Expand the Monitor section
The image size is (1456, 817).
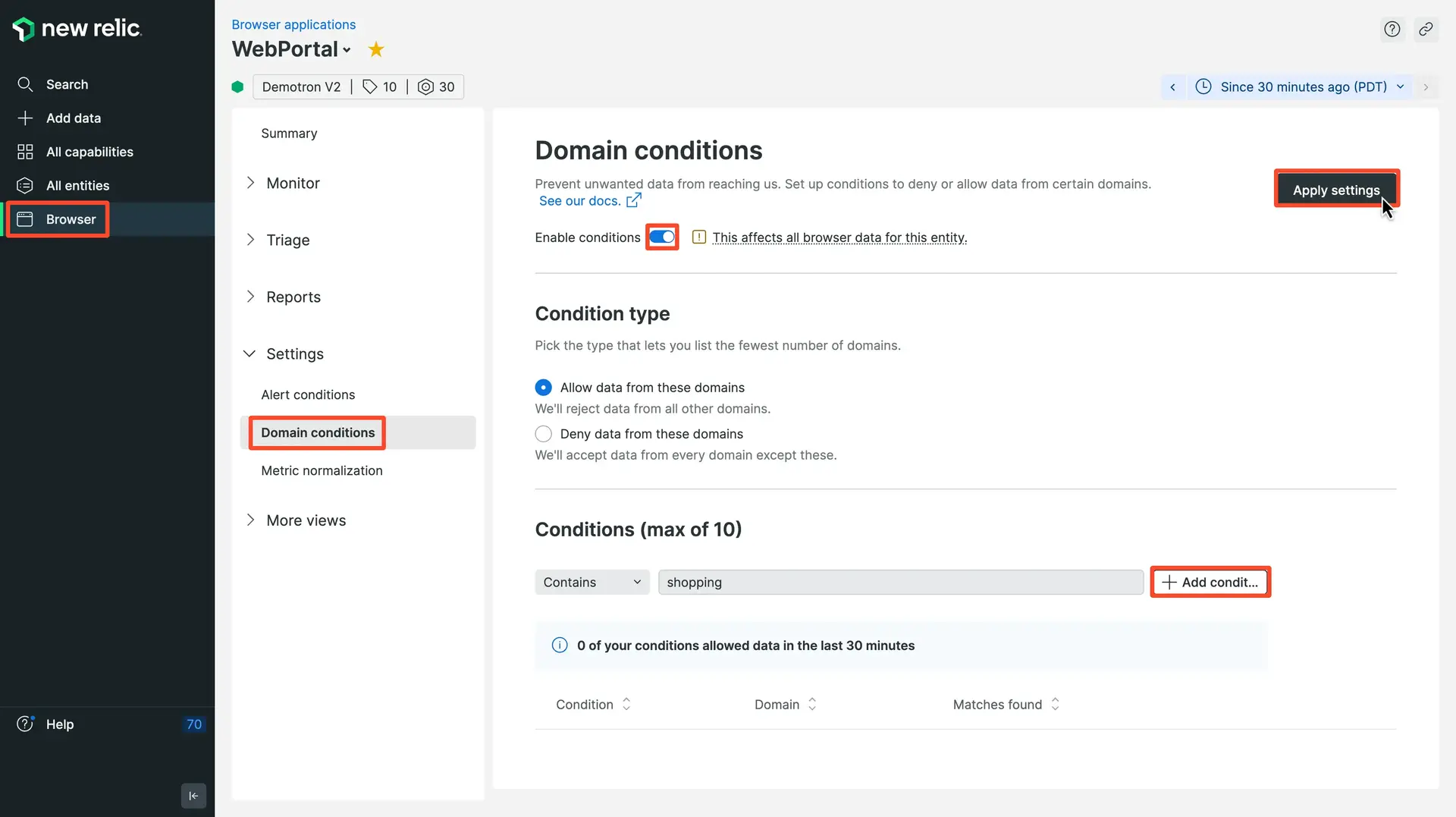tap(293, 184)
